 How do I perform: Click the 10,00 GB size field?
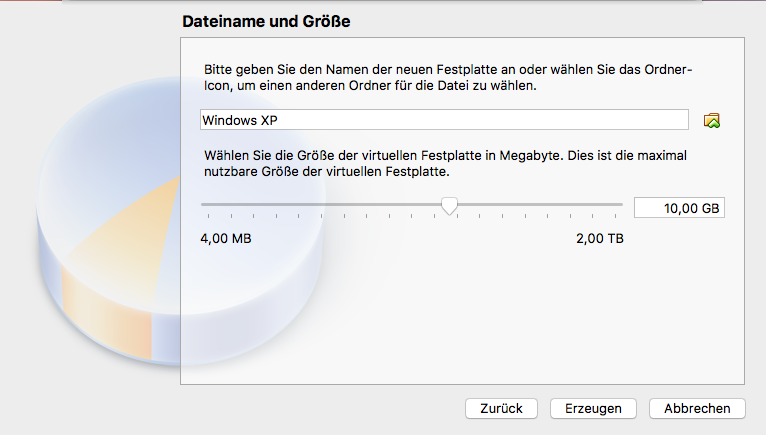pos(679,208)
